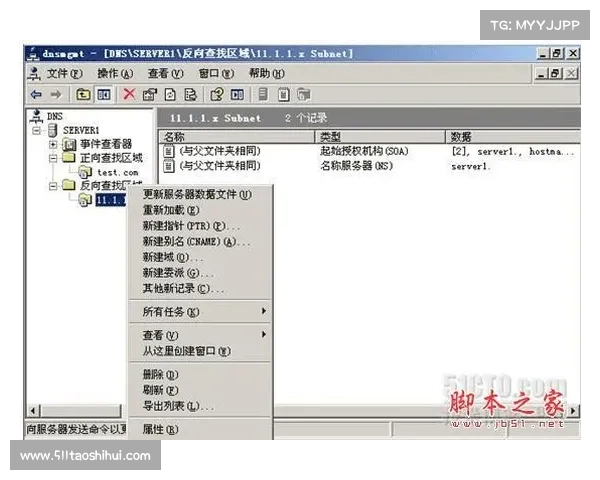Image resolution: width=600 pixels, height=480 pixels.
Task: Choose 从这里创建窗口(W) menu entry
Action: [x=201, y=351]
